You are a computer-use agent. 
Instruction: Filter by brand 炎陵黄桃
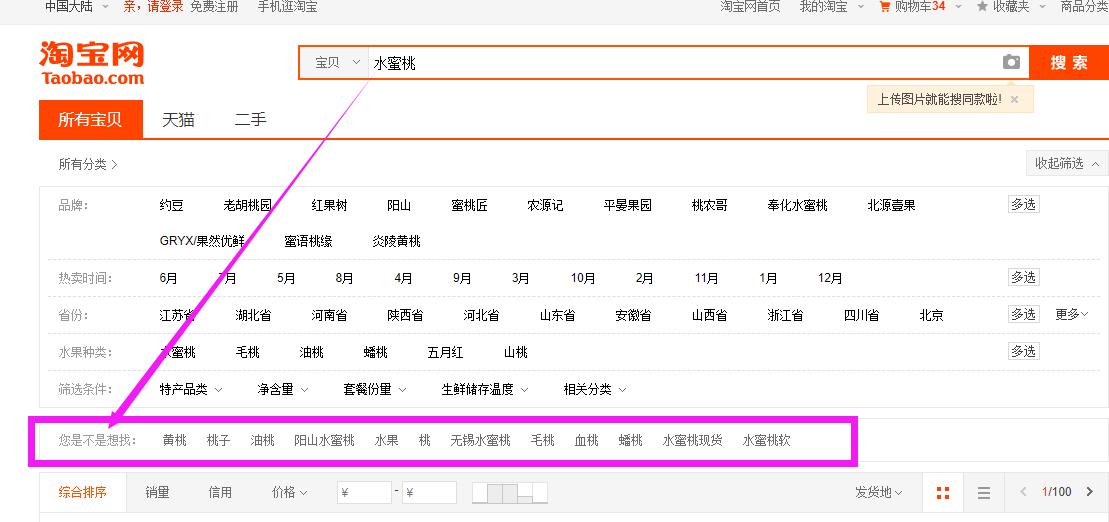pos(397,241)
